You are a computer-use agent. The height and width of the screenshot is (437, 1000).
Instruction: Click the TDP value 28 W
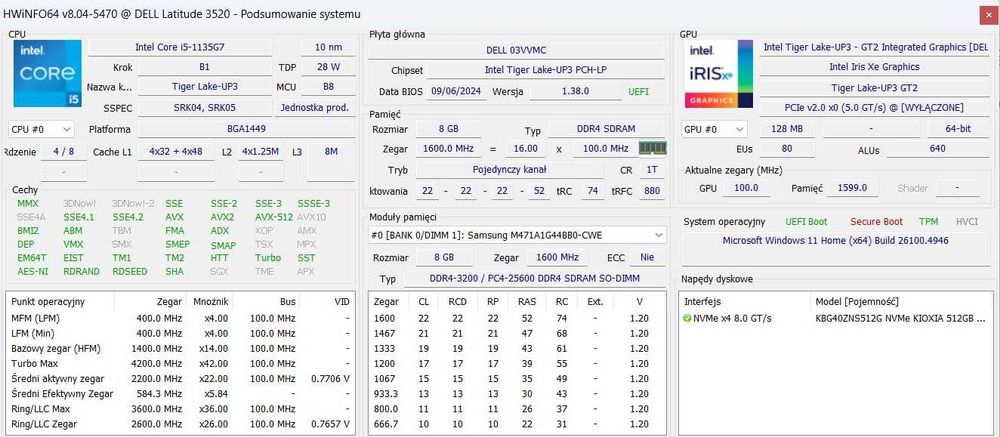(x=328, y=66)
